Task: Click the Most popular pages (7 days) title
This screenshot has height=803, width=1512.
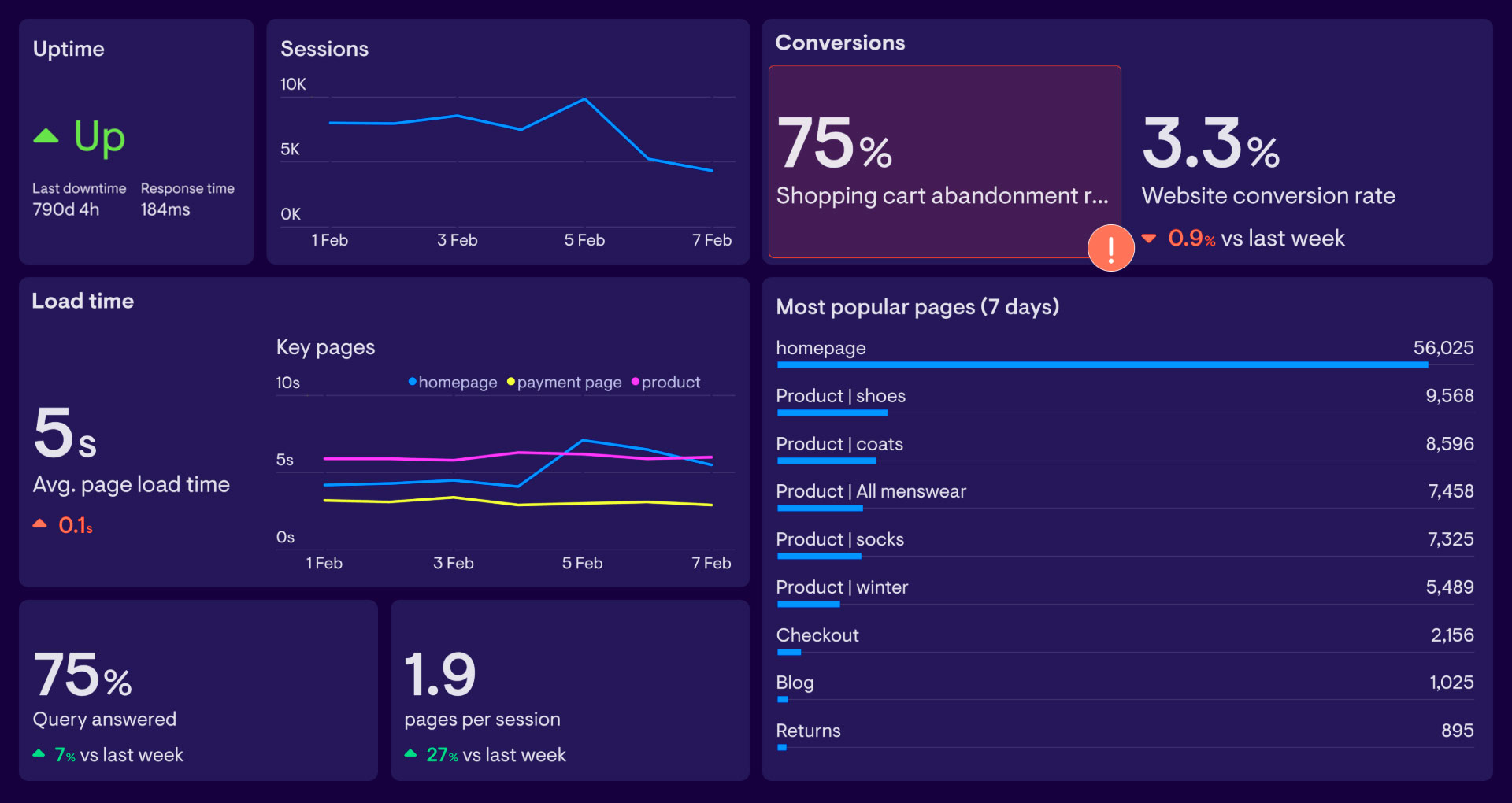Action: click(x=917, y=307)
